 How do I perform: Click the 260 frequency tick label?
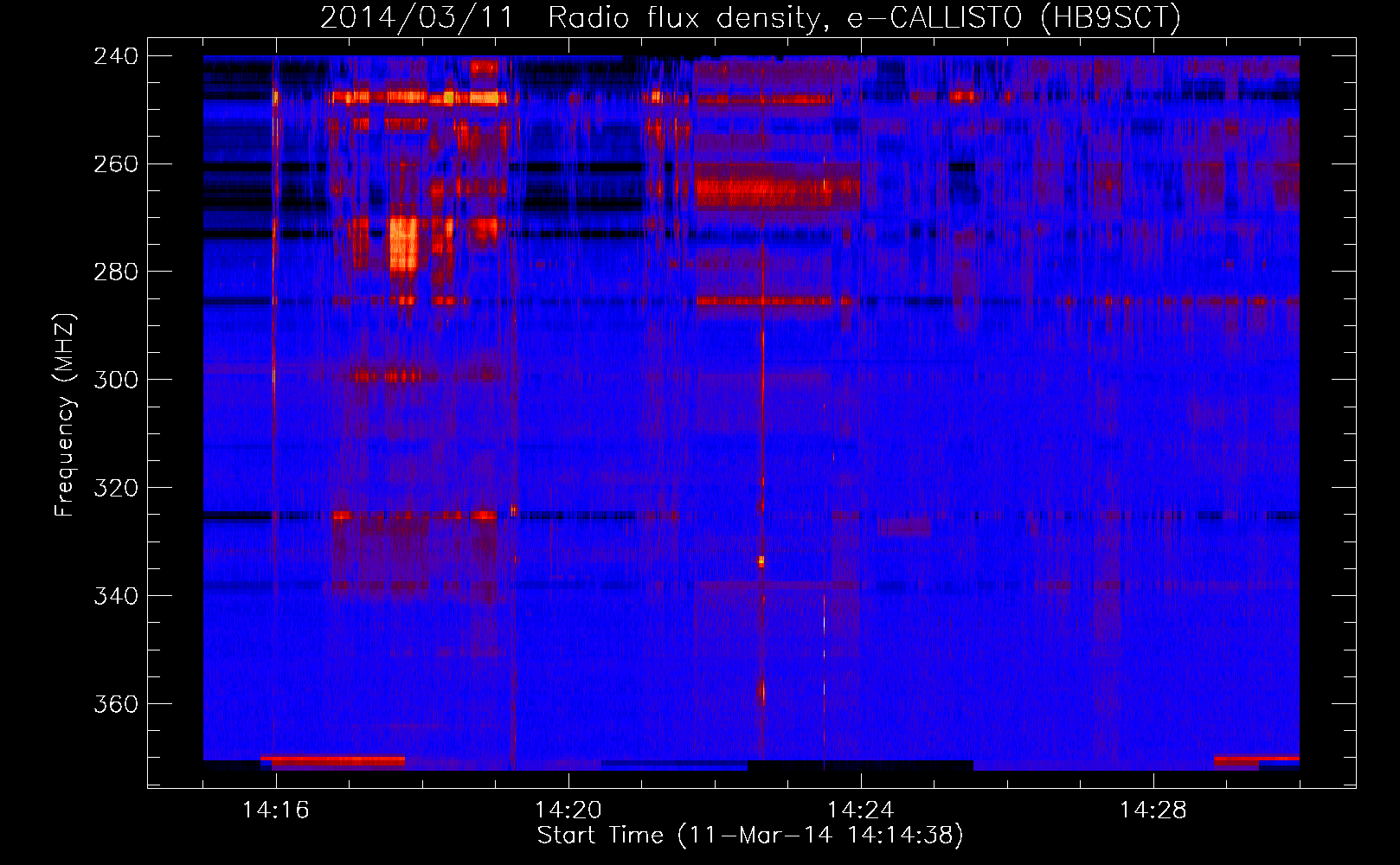(116, 164)
